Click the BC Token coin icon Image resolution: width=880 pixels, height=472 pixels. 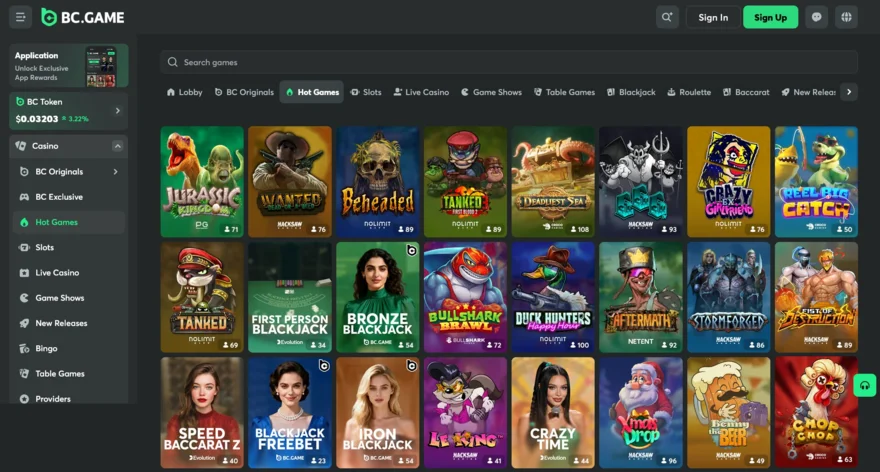[20, 102]
